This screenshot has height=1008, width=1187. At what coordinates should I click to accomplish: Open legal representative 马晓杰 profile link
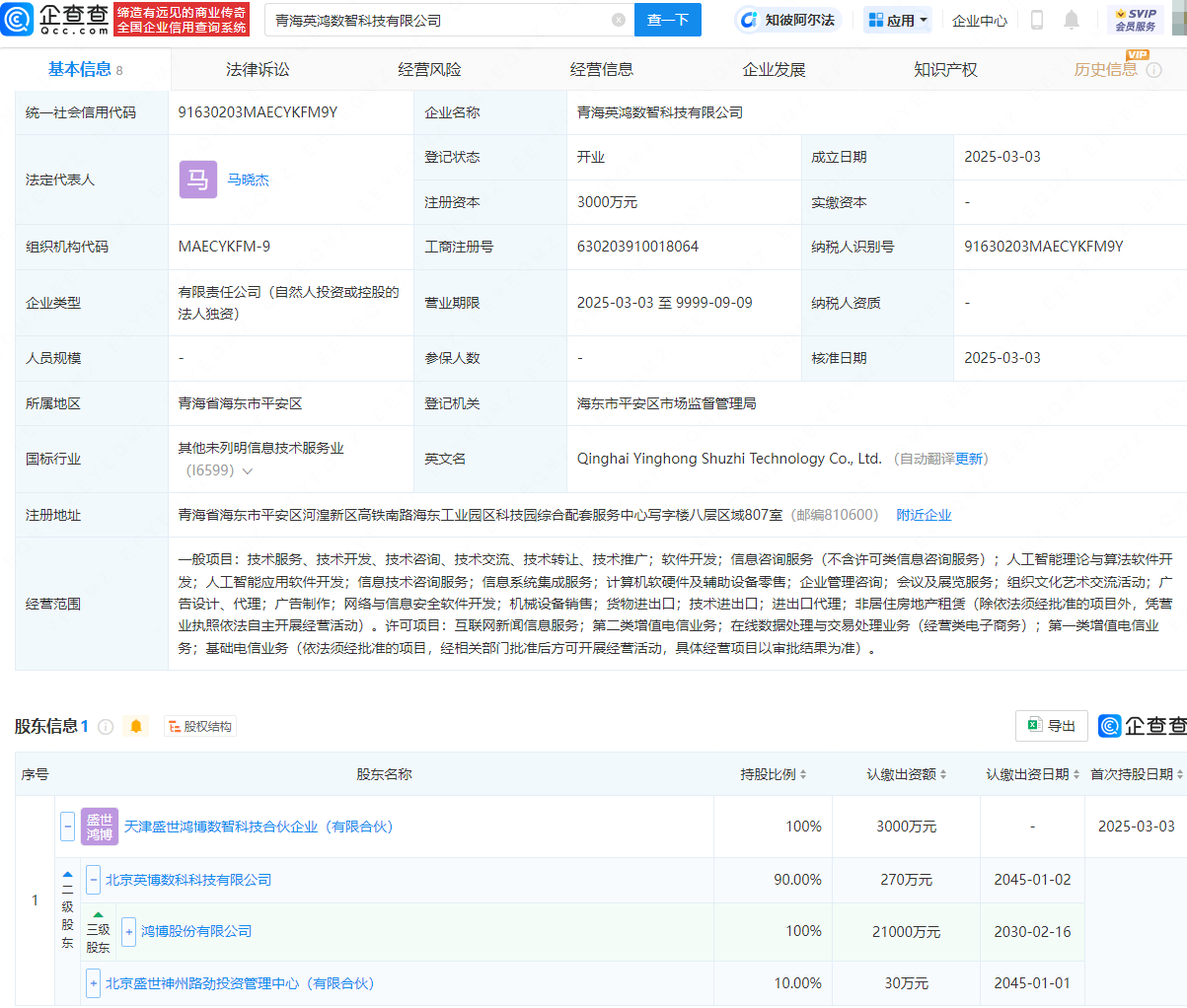(248, 180)
